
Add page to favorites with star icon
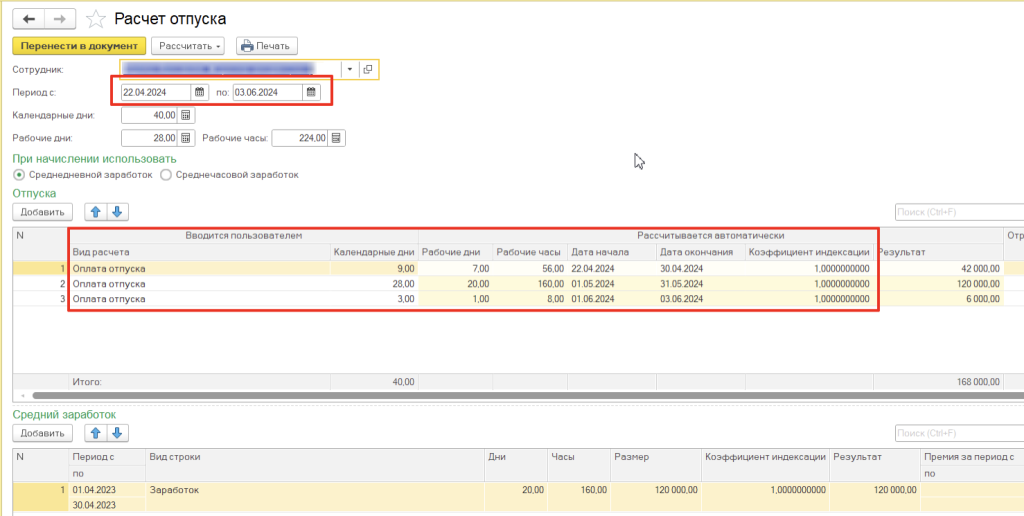tap(96, 19)
